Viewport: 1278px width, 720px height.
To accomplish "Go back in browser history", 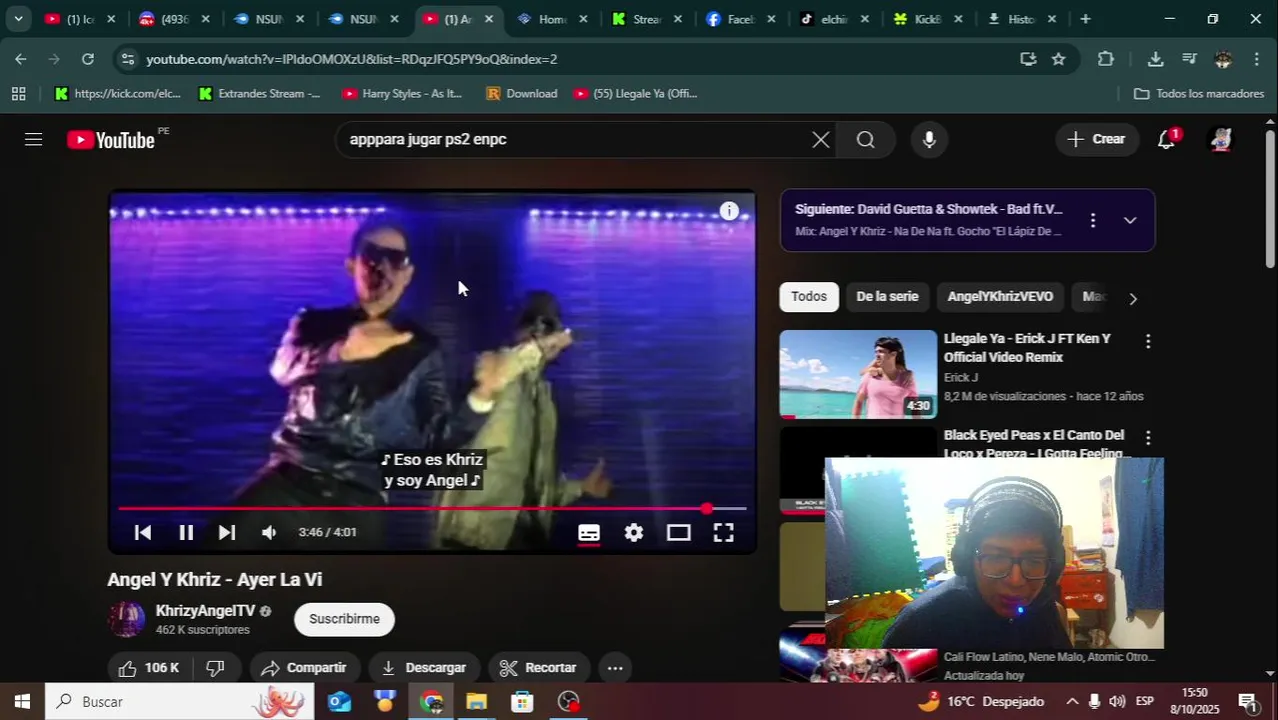I will 21,59.
